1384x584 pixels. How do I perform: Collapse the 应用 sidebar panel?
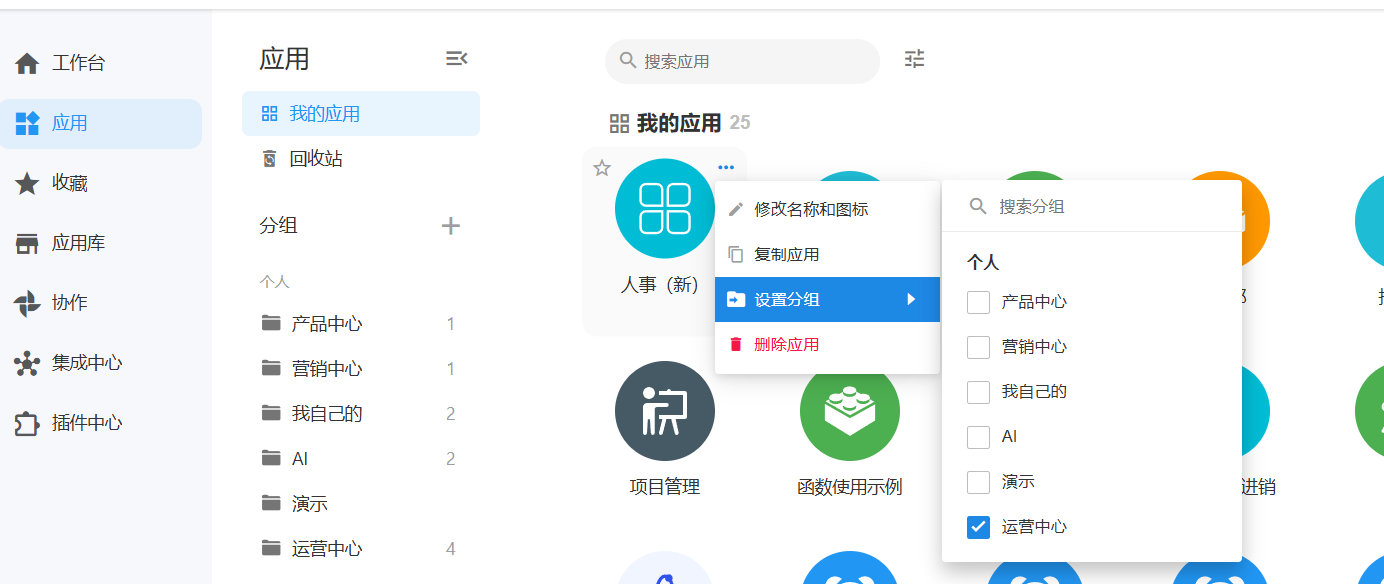coord(456,59)
